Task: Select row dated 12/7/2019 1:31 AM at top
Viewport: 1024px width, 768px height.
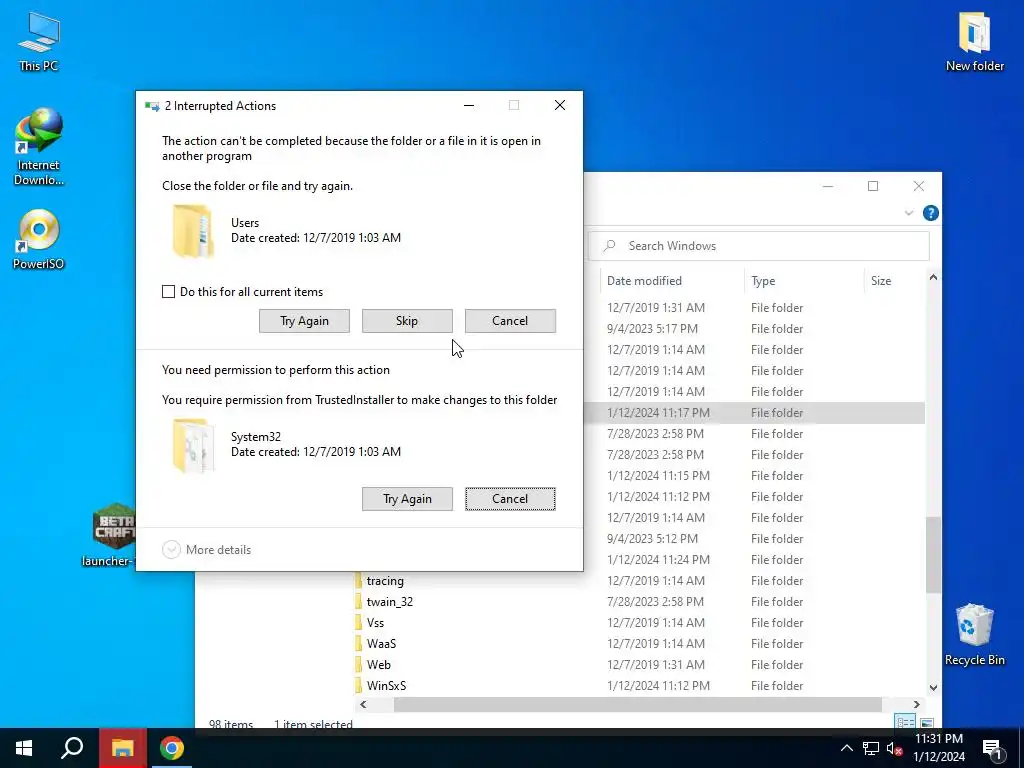Action: tap(754, 308)
